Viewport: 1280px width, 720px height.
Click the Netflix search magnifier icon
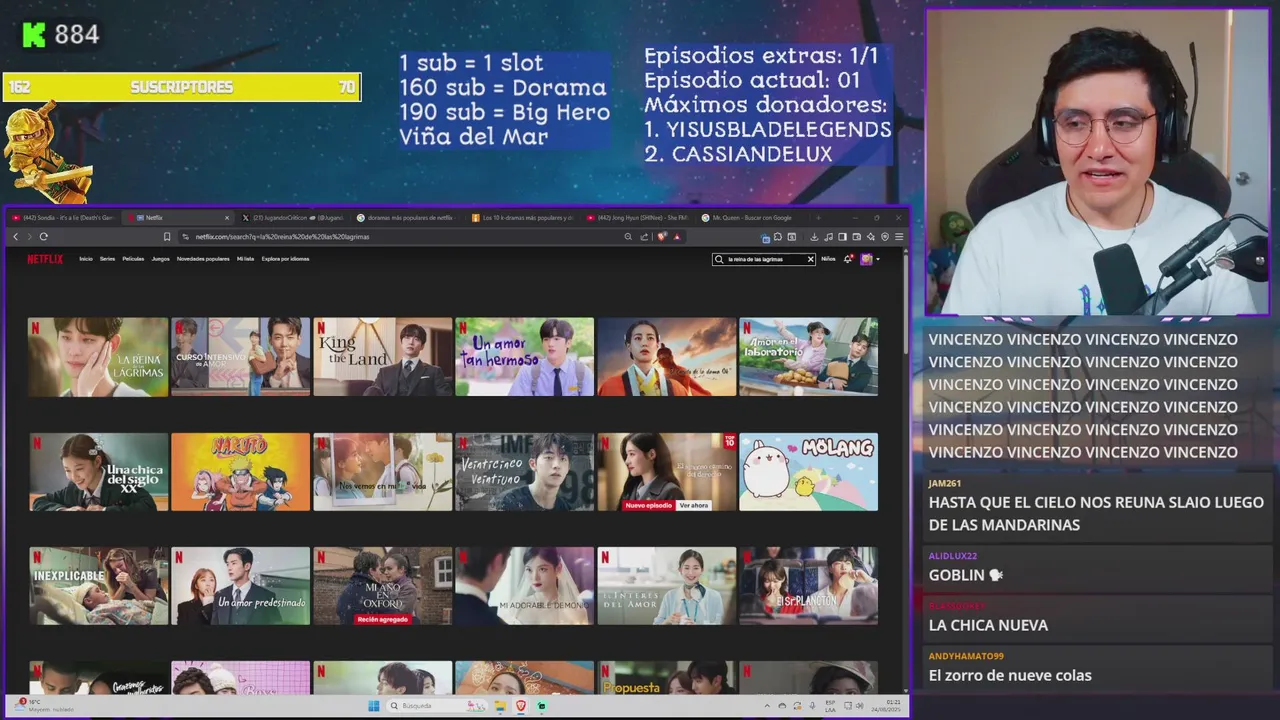719,259
